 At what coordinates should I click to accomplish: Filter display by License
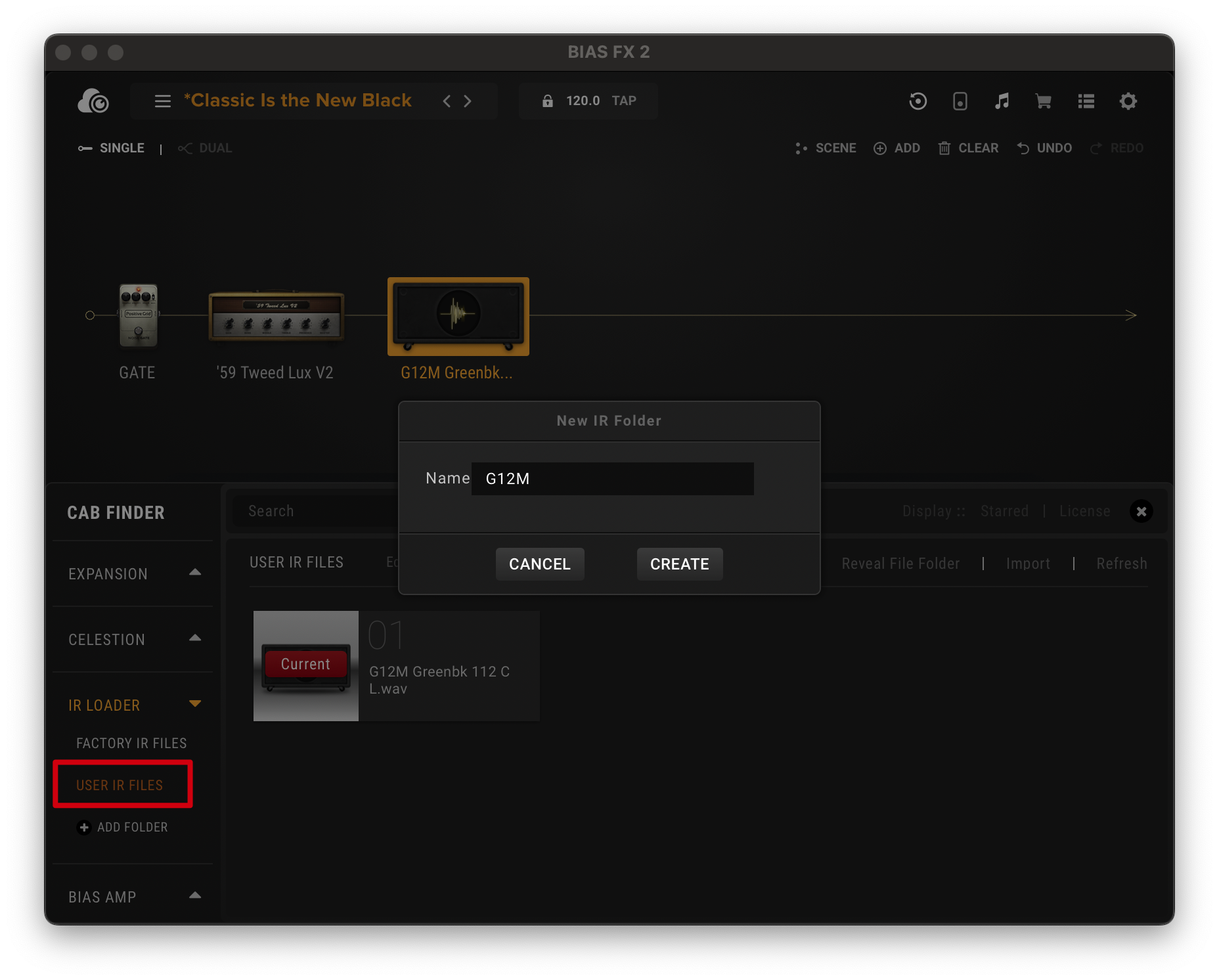(x=1084, y=511)
